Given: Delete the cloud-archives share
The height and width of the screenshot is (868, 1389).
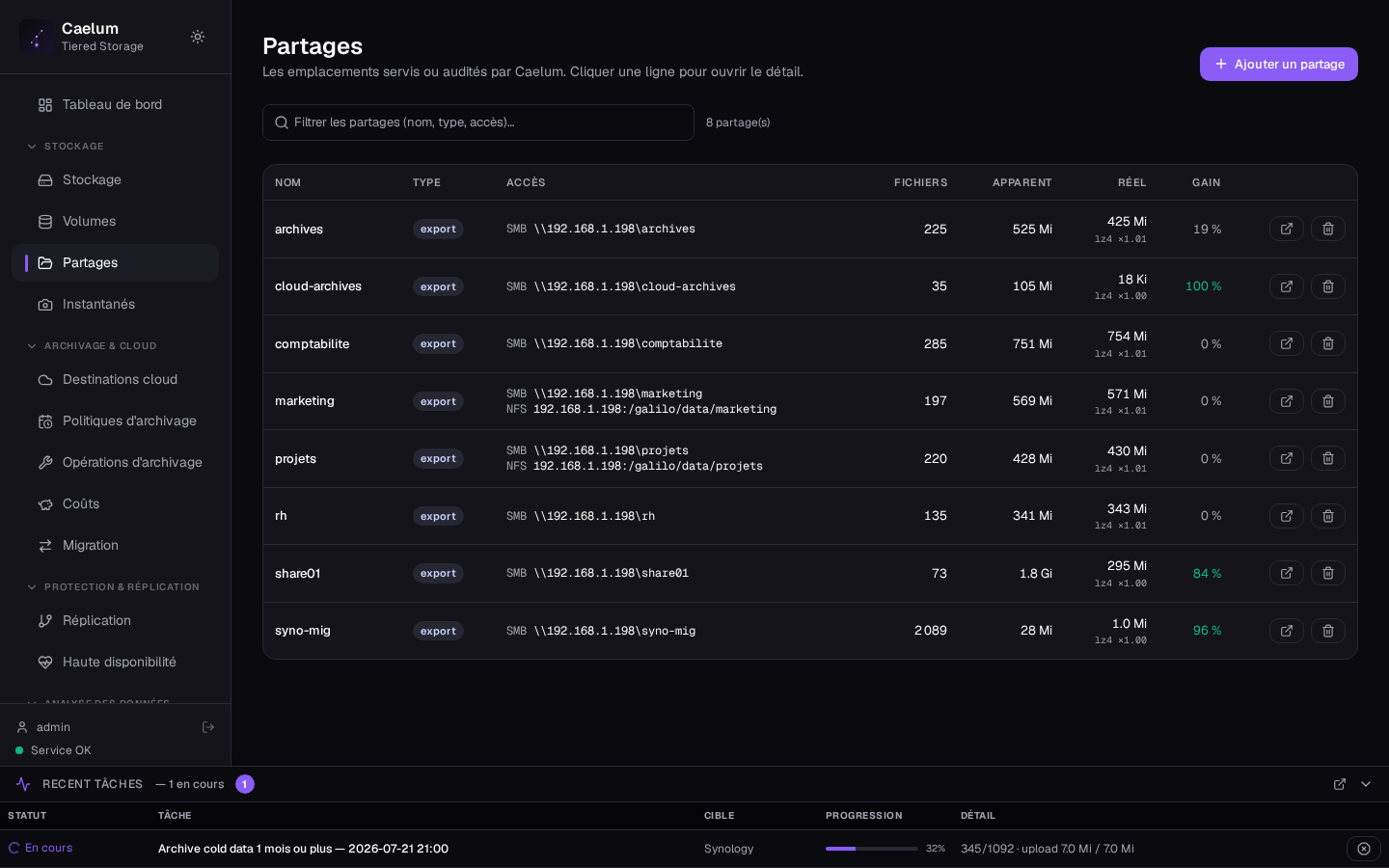Looking at the screenshot, I should [x=1328, y=286].
